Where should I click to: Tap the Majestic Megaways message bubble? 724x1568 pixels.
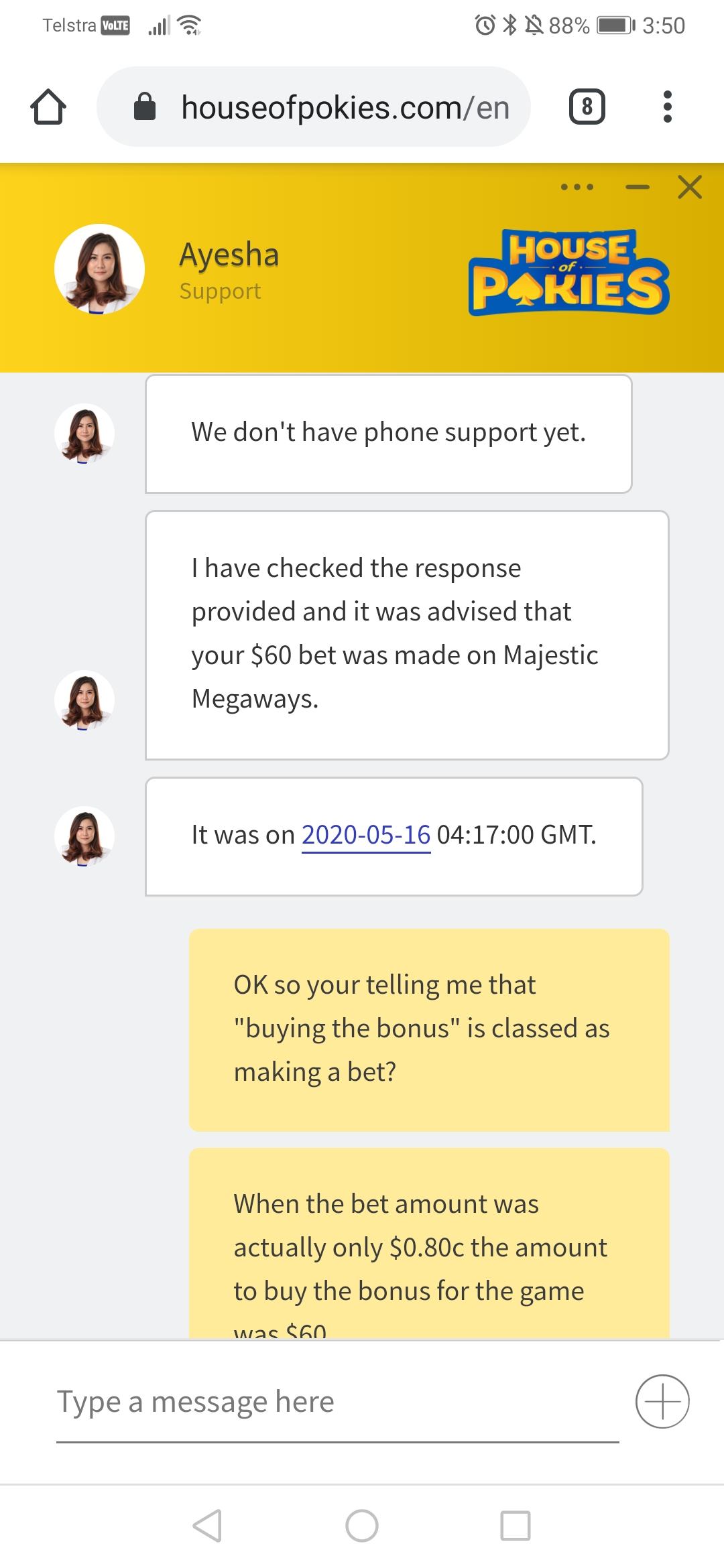coord(407,635)
